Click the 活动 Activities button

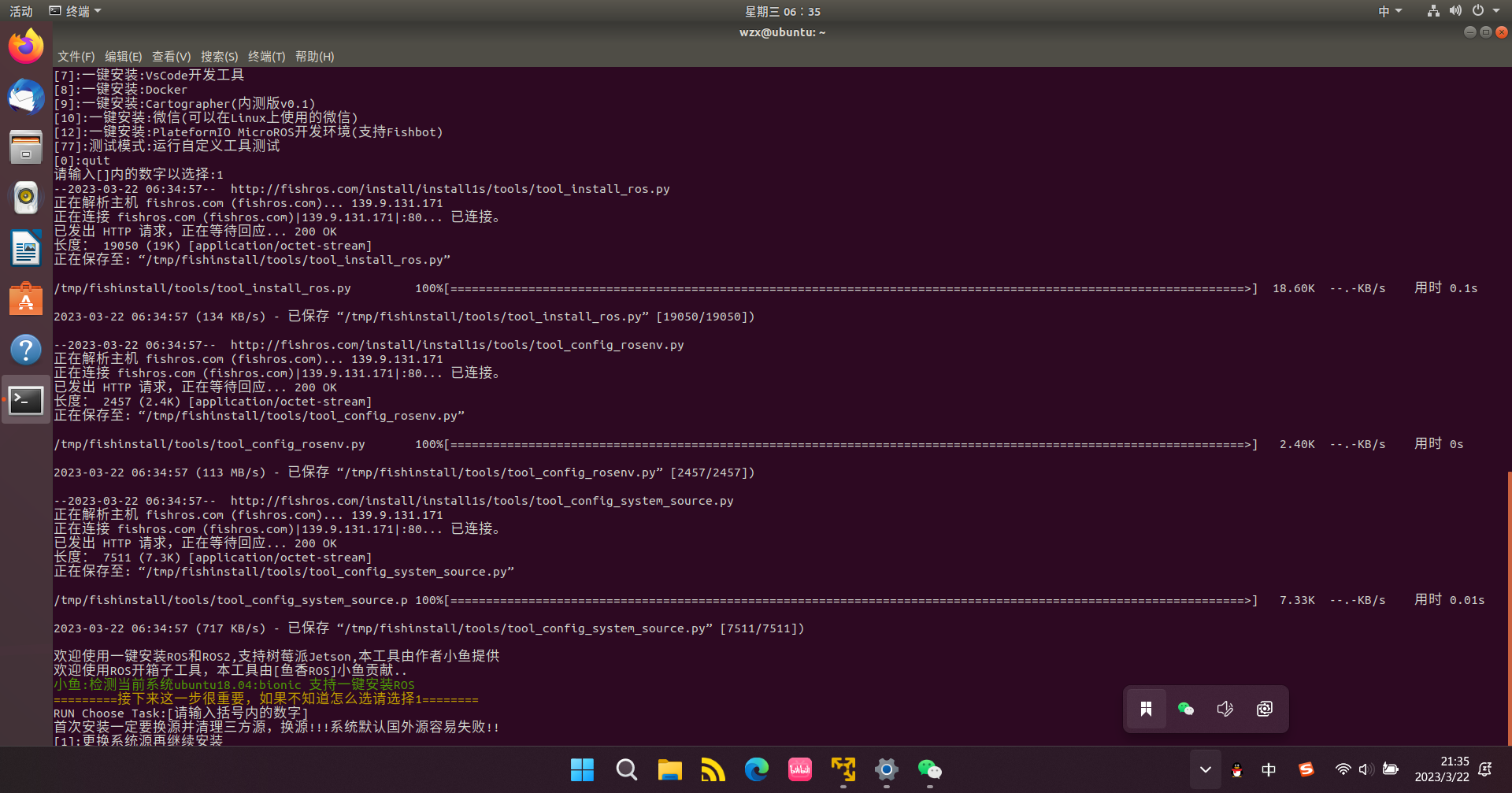[x=21, y=11]
